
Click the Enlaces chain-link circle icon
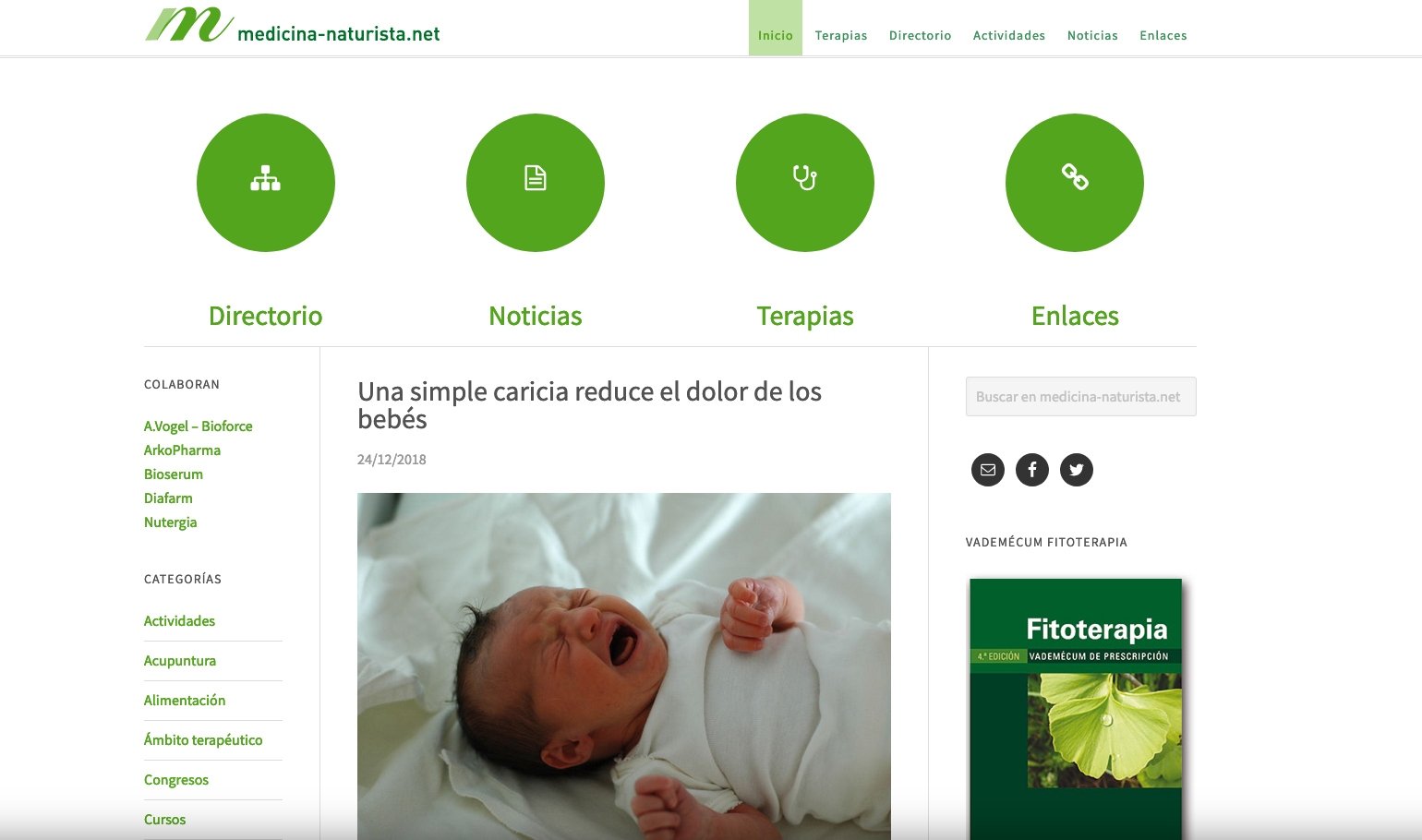click(x=1075, y=183)
